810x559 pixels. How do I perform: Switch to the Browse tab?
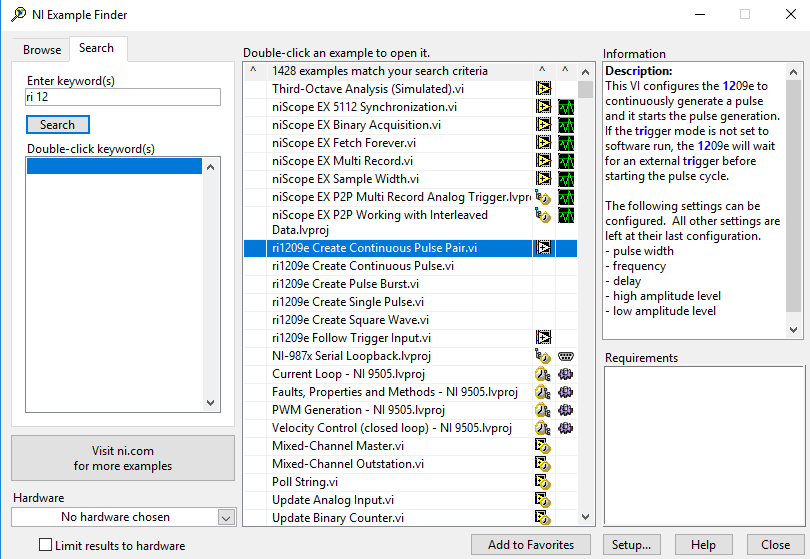(42, 50)
